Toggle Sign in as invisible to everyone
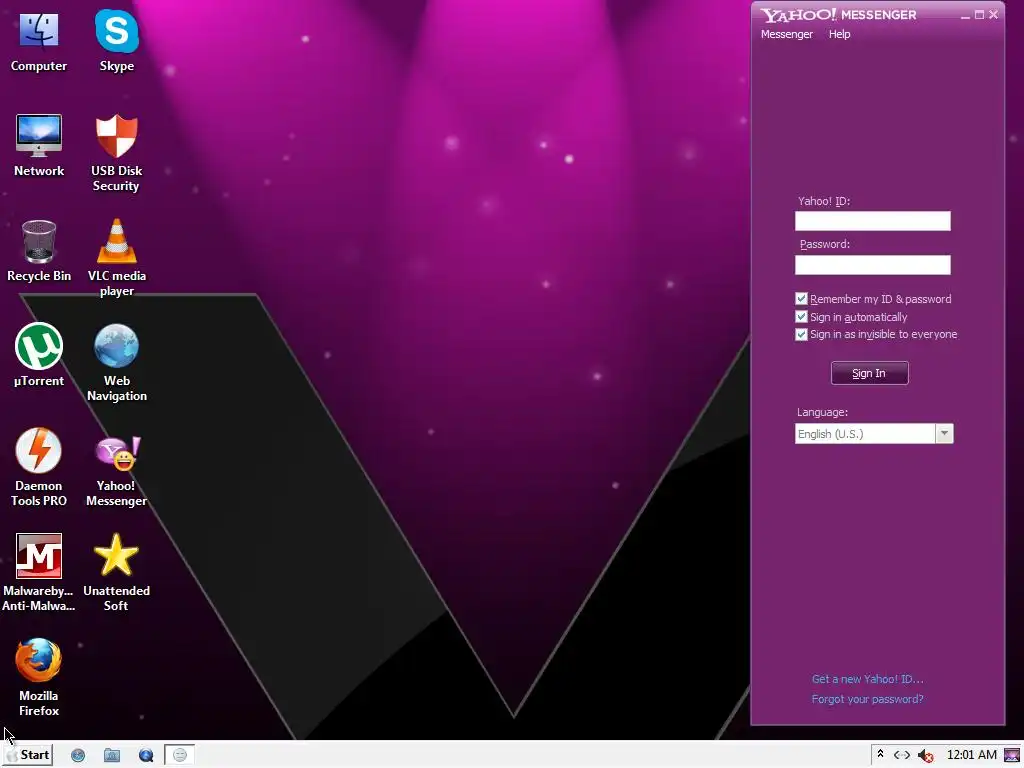This screenshot has width=1024, height=768. pos(801,334)
